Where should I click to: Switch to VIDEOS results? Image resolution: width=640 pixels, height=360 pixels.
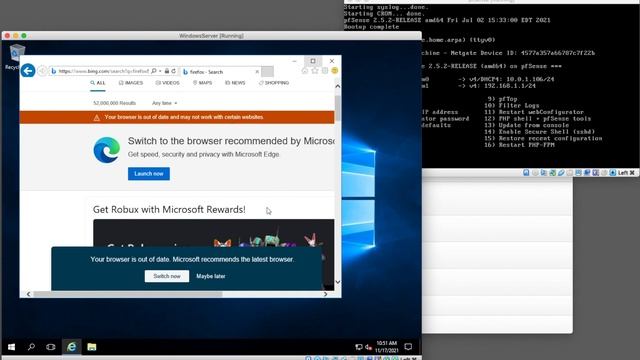tap(167, 83)
